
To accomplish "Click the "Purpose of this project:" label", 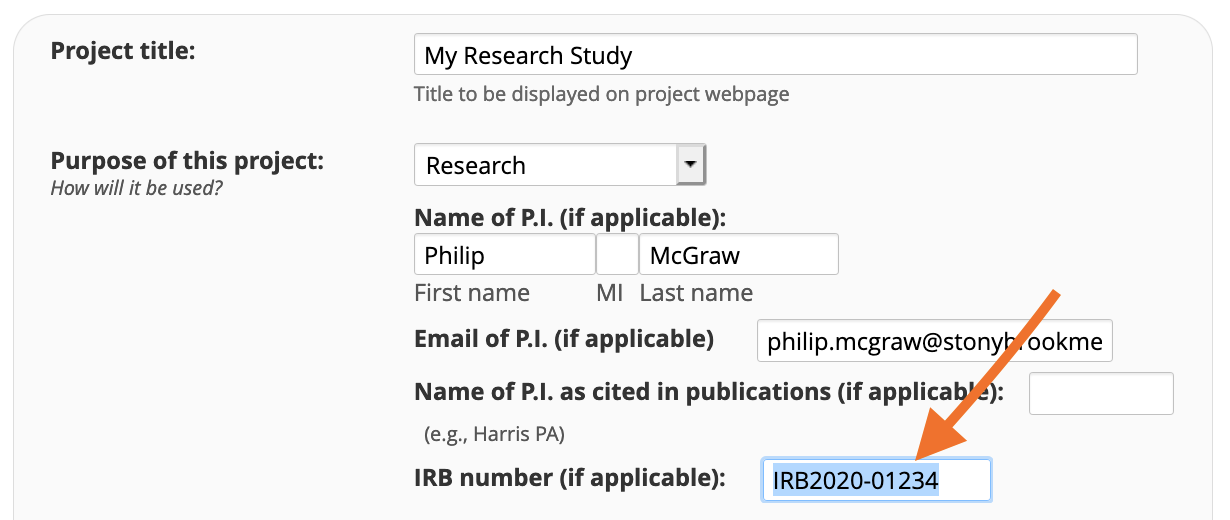I will point(187,161).
